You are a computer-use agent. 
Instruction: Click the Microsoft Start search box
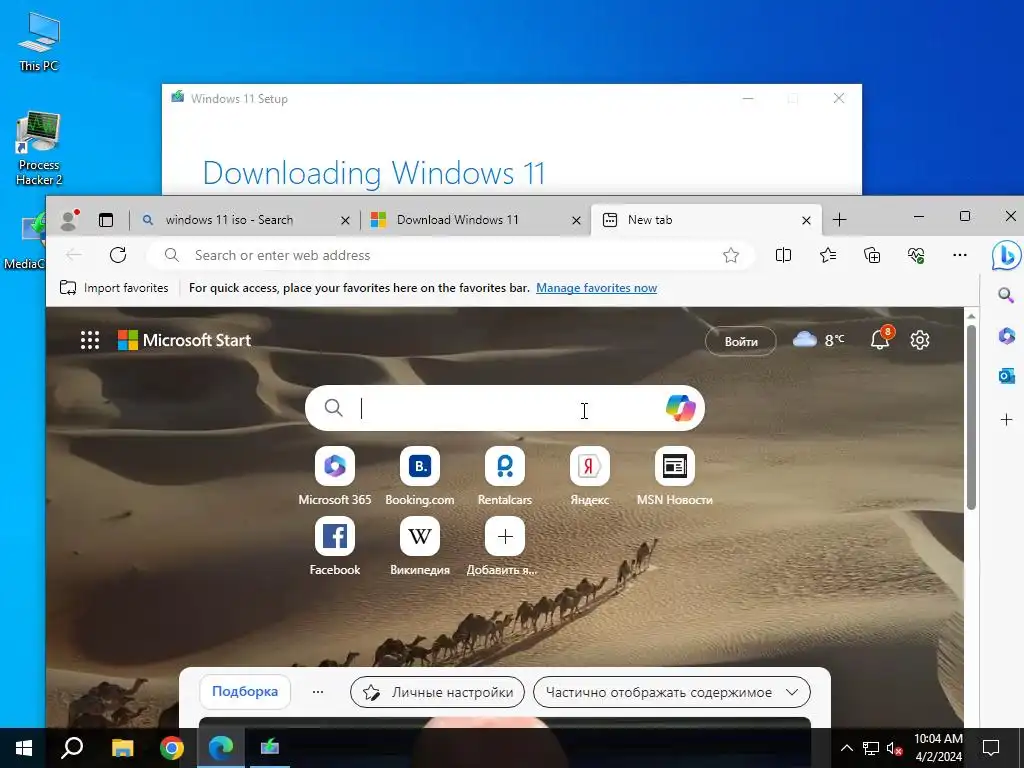504,408
